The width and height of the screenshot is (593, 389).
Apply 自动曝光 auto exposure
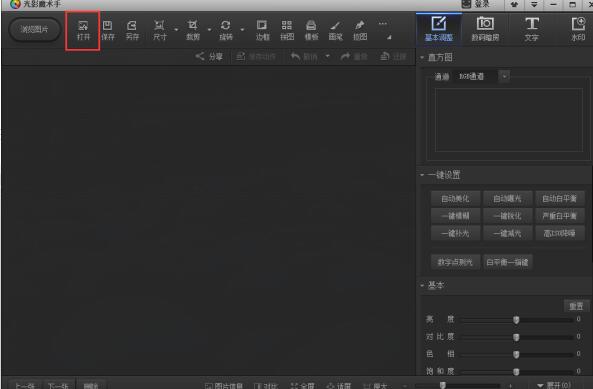pyautogui.click(x=508, y=198)
